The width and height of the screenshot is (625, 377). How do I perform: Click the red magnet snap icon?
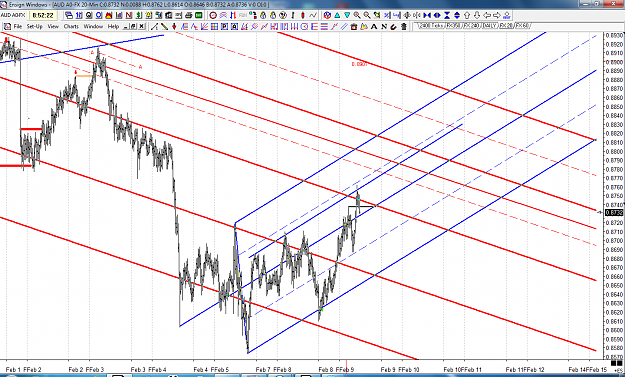pos(393,26)
